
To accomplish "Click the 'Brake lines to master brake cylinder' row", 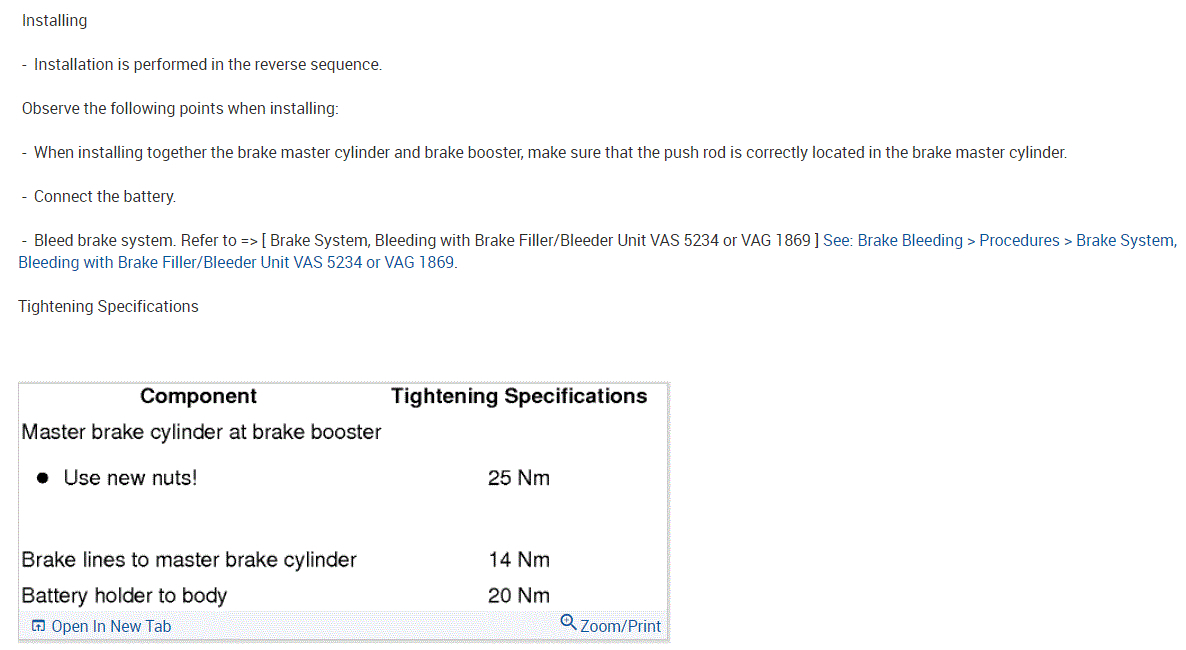I will [189, 560].
